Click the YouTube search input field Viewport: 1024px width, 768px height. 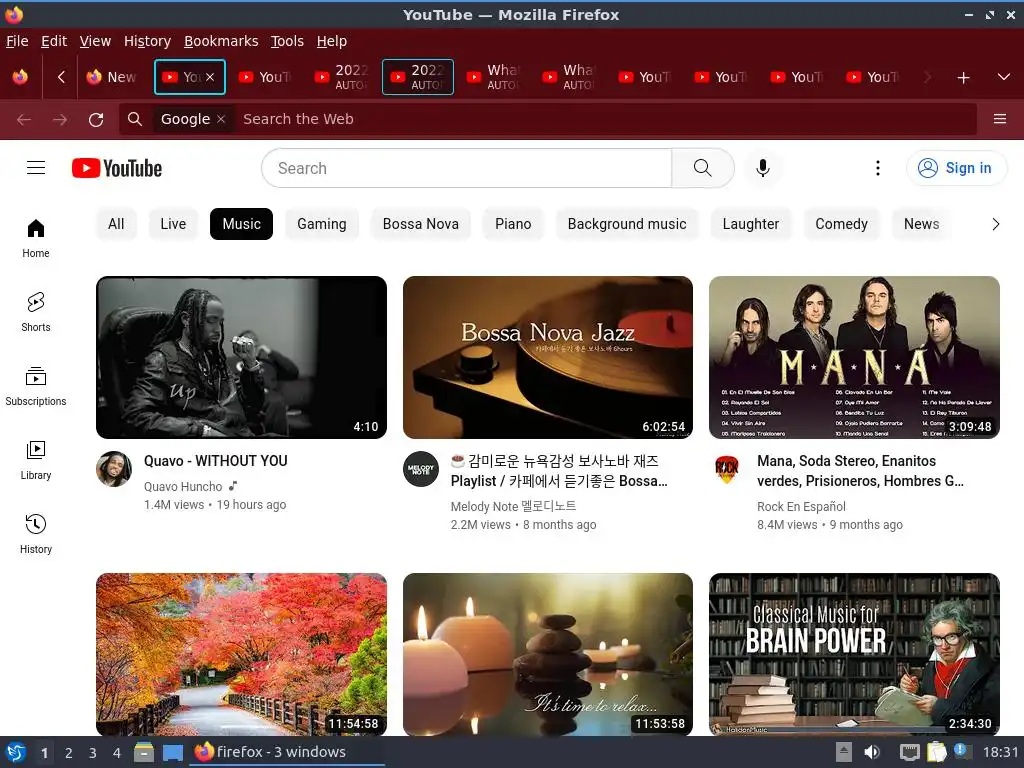click(x=466, y=168)
